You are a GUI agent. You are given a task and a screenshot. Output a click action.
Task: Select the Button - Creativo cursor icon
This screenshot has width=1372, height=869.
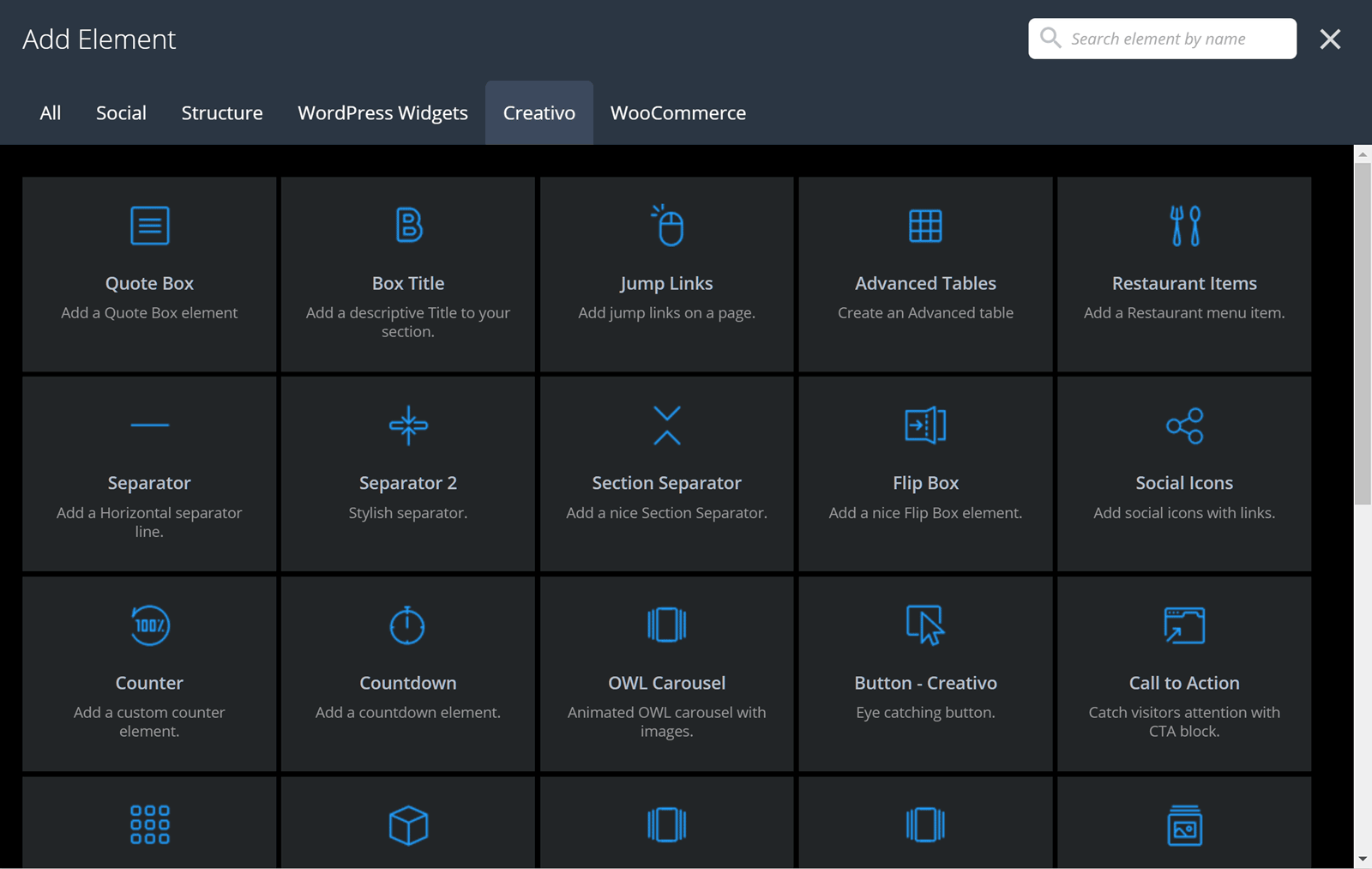(x=925, y=625)
